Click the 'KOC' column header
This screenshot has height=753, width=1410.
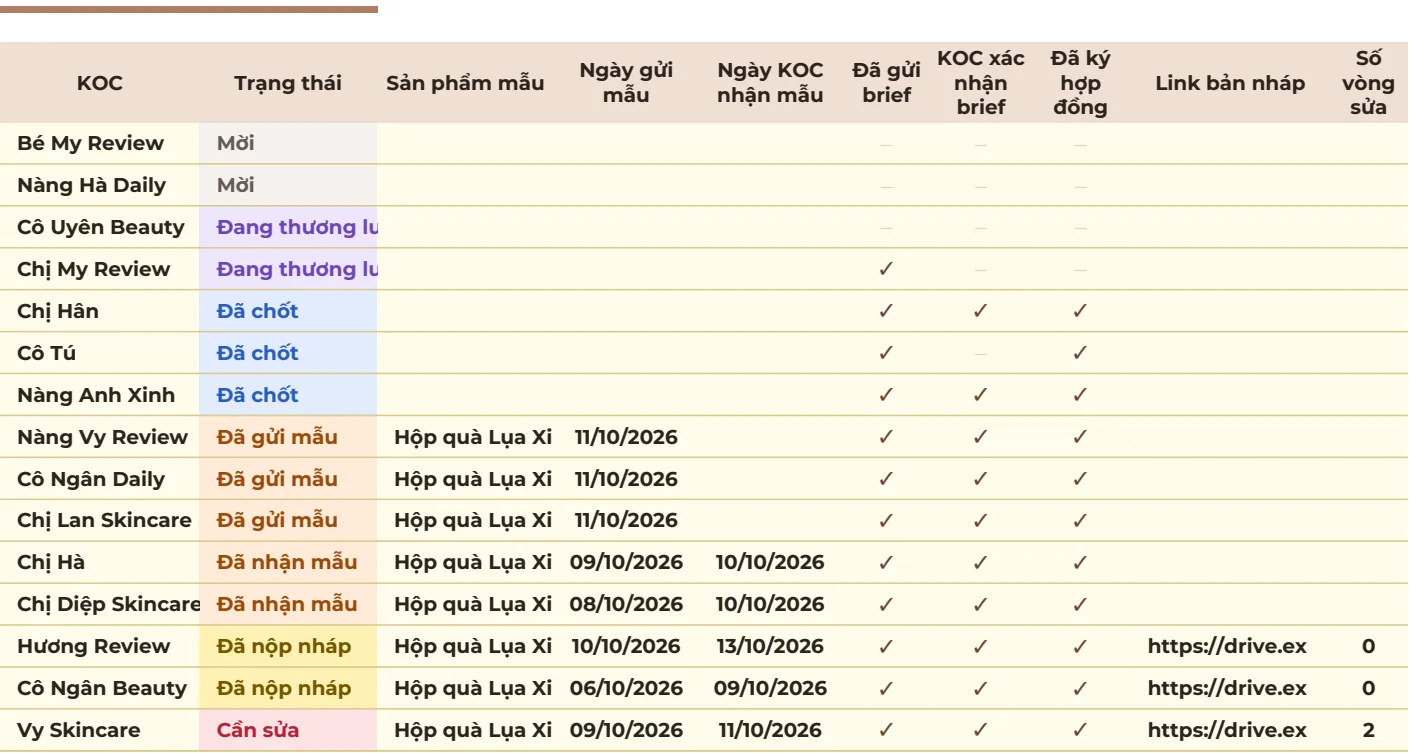point(100,83)
